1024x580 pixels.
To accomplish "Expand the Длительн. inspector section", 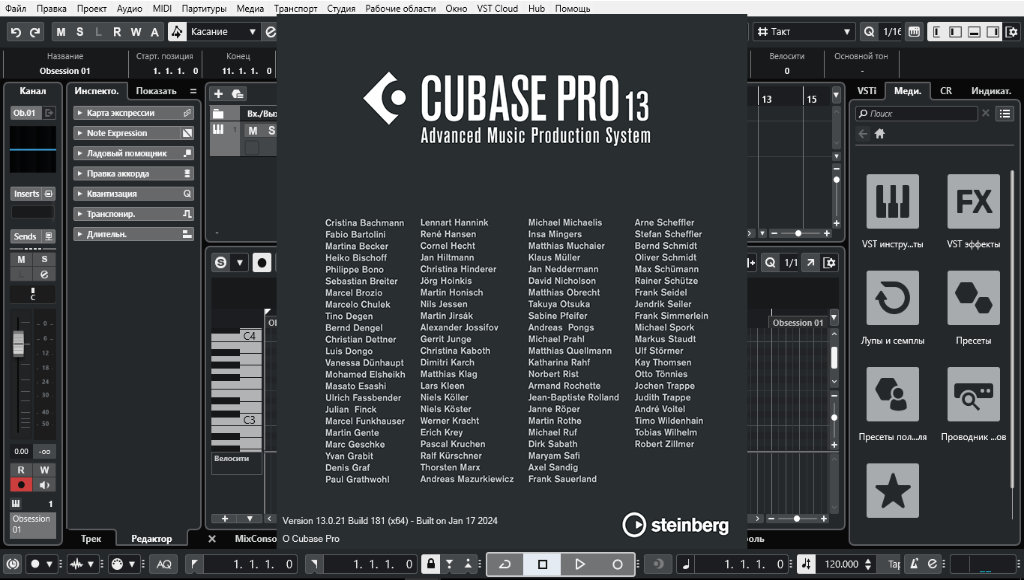I will 134,234.
